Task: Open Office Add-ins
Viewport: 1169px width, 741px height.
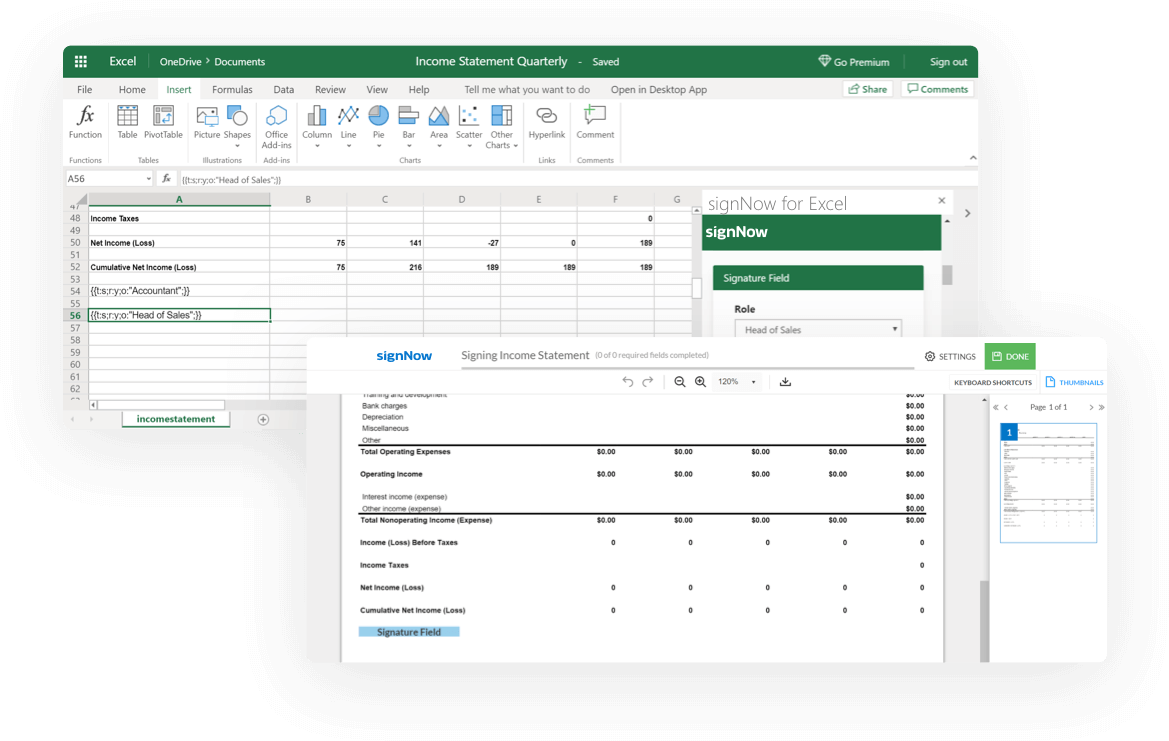Action: [277, 127]
